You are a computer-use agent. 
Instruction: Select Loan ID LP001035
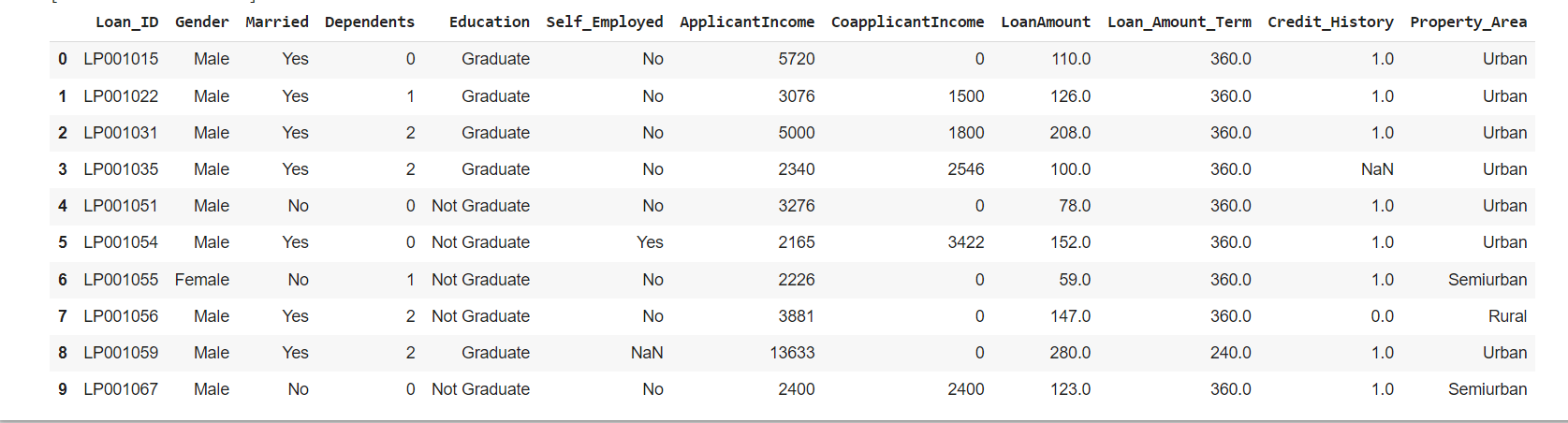[x=121, y=169]
